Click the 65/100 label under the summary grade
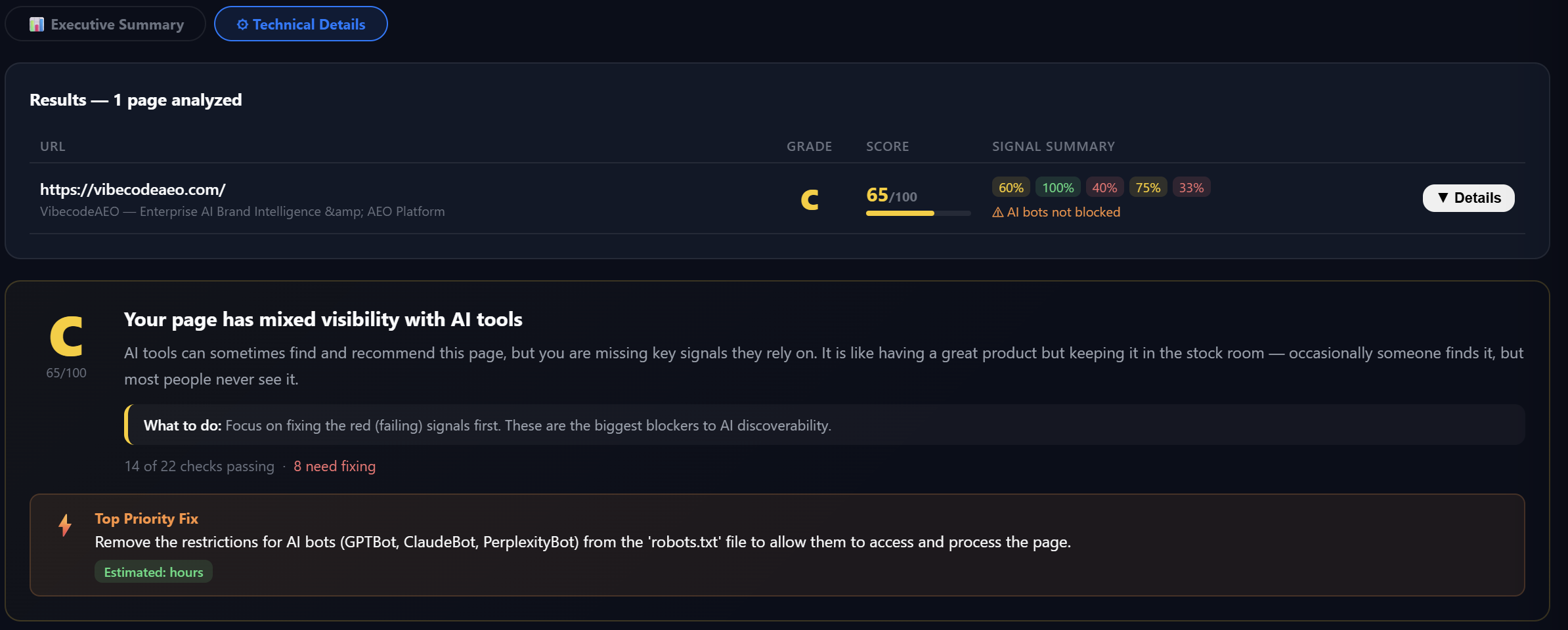 pos(66,373)
